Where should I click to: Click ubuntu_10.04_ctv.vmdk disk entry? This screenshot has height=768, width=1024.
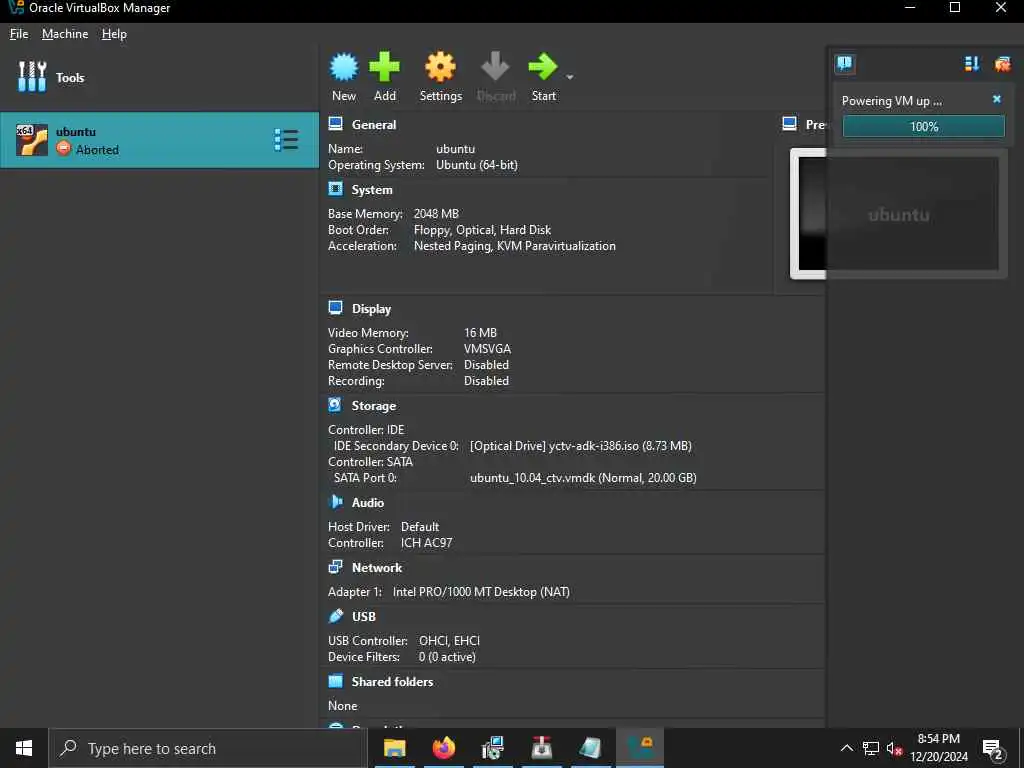coord(583,477)
